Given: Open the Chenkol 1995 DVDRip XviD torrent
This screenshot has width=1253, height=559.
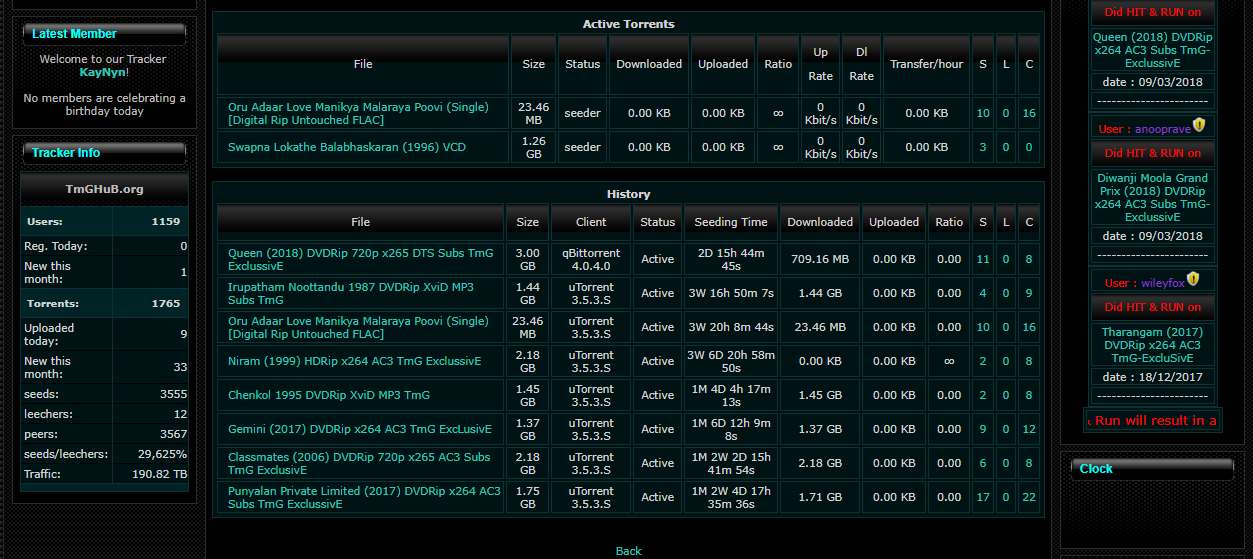Looking at the screenshot, I should [x=328, y=395].
